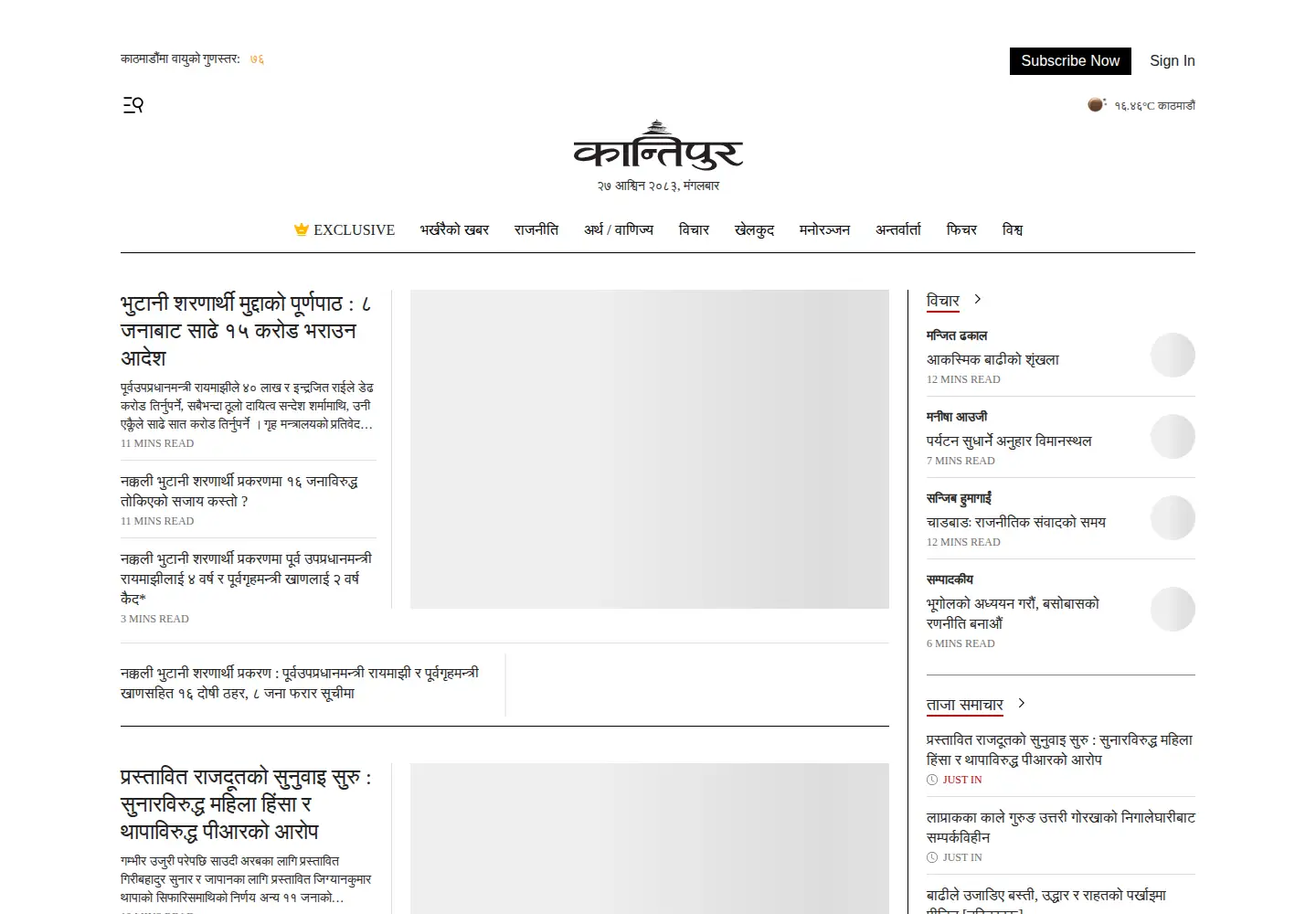The image size is (1316, 914).
Task: Open opinion आकस्मिक बाढीको शृंखला
Action: coord(992,360)
